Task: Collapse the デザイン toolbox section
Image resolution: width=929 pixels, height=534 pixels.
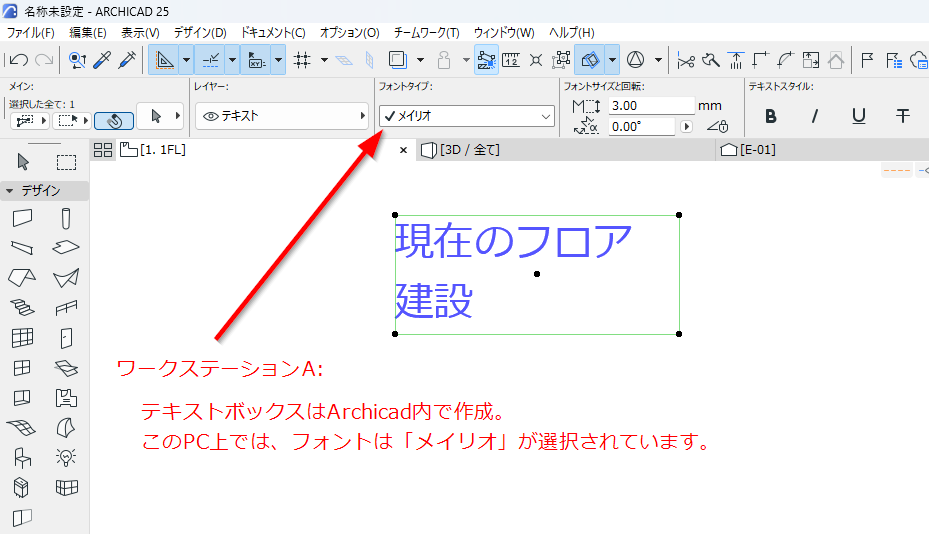Action: pos(9,191)
